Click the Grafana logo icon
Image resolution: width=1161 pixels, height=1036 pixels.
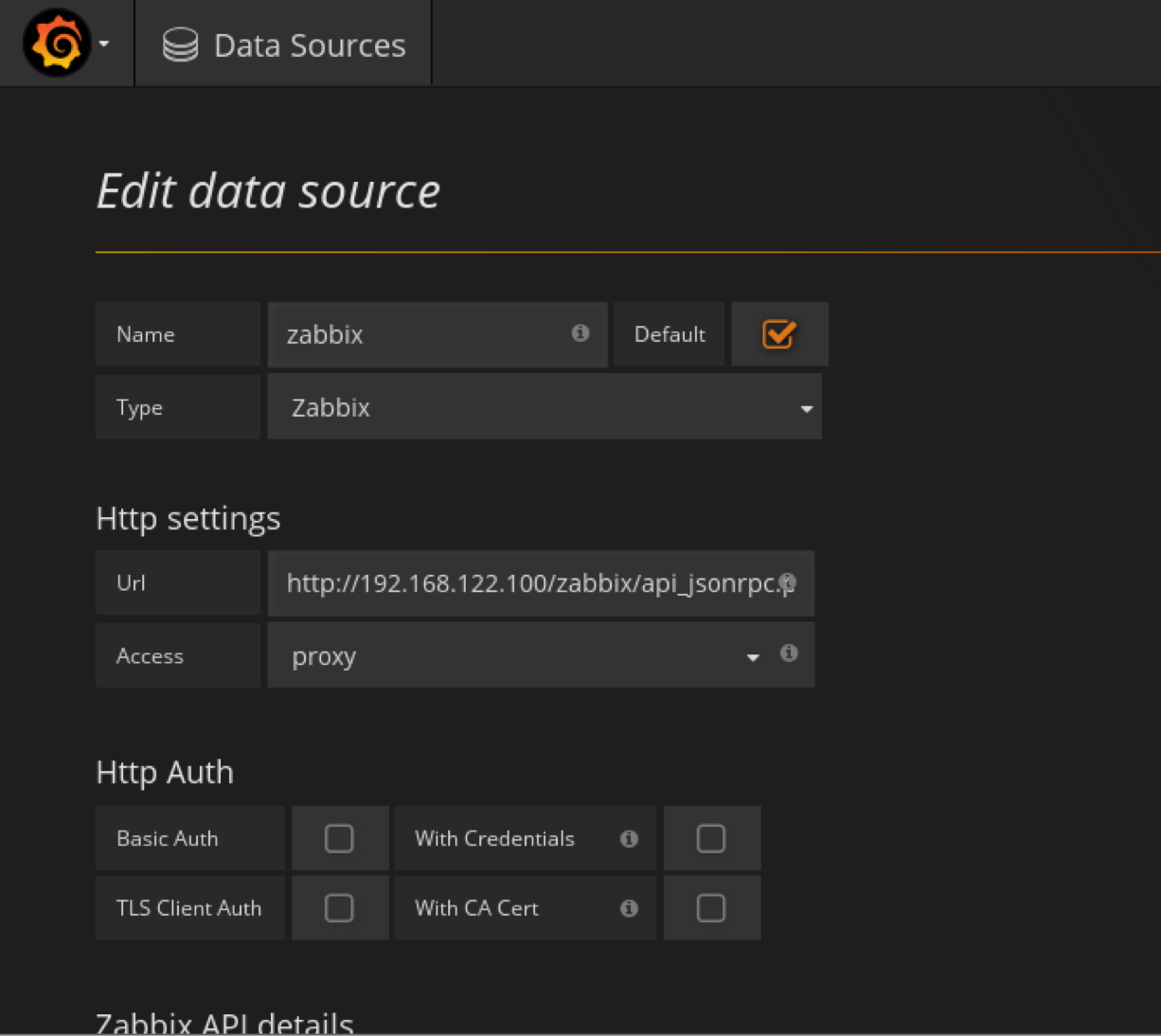56,44
